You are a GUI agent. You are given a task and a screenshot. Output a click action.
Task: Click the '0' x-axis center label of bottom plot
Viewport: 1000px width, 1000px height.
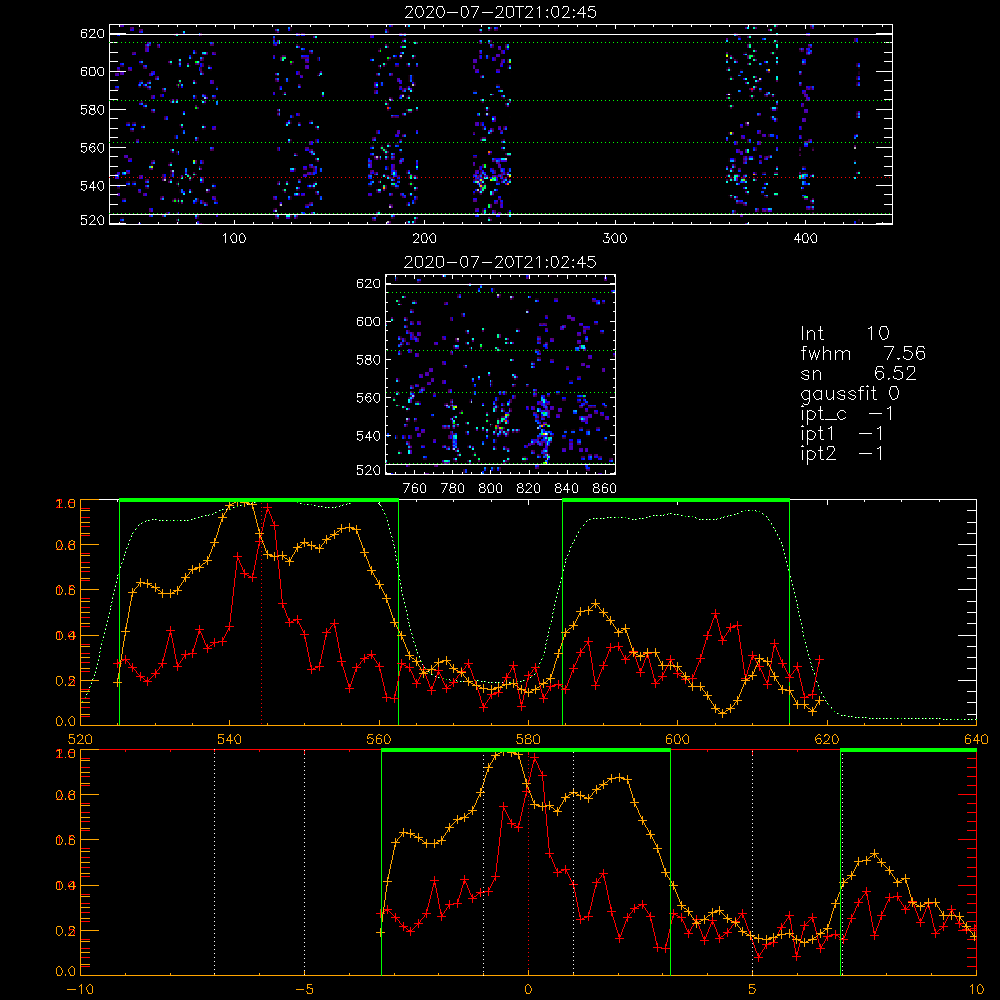click(528, 990)
